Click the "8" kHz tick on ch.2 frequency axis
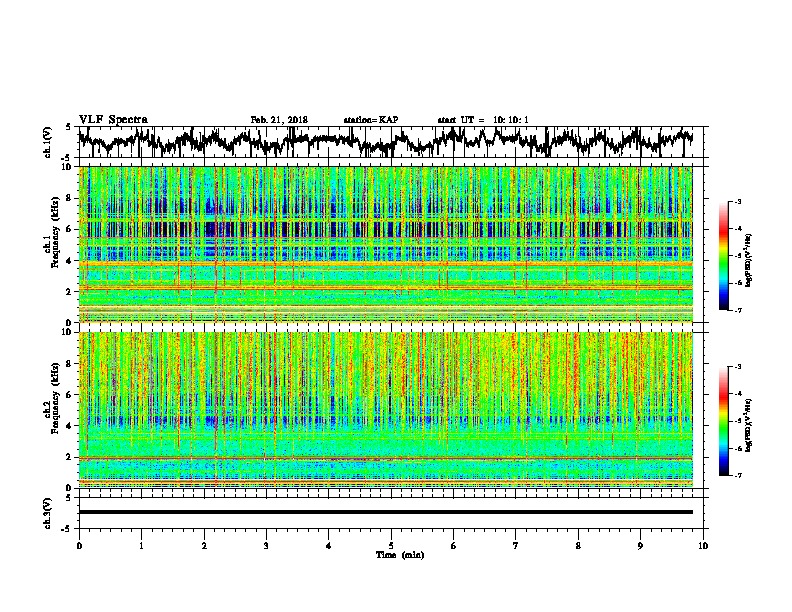 [70, 364]
